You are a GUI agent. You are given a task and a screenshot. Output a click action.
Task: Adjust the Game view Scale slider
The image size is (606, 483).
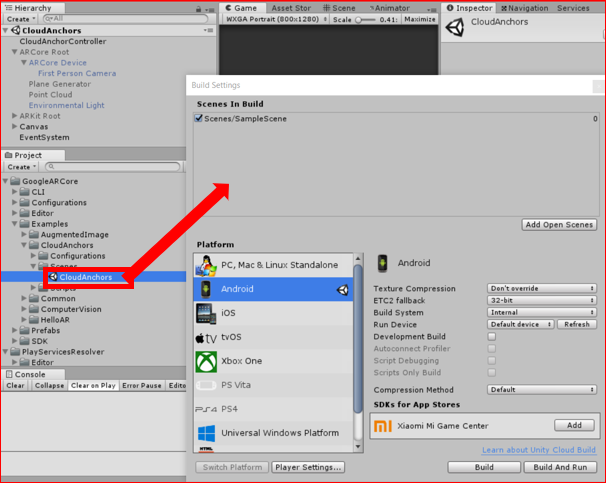coord(365,19)
